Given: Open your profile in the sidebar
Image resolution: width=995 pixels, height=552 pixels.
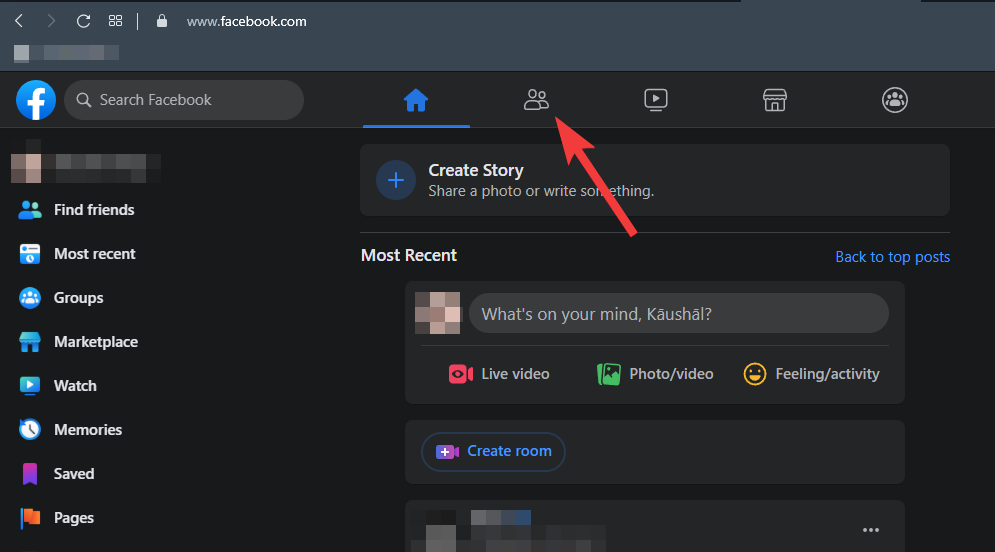Looking at the screenshot, I should [86, 168].
